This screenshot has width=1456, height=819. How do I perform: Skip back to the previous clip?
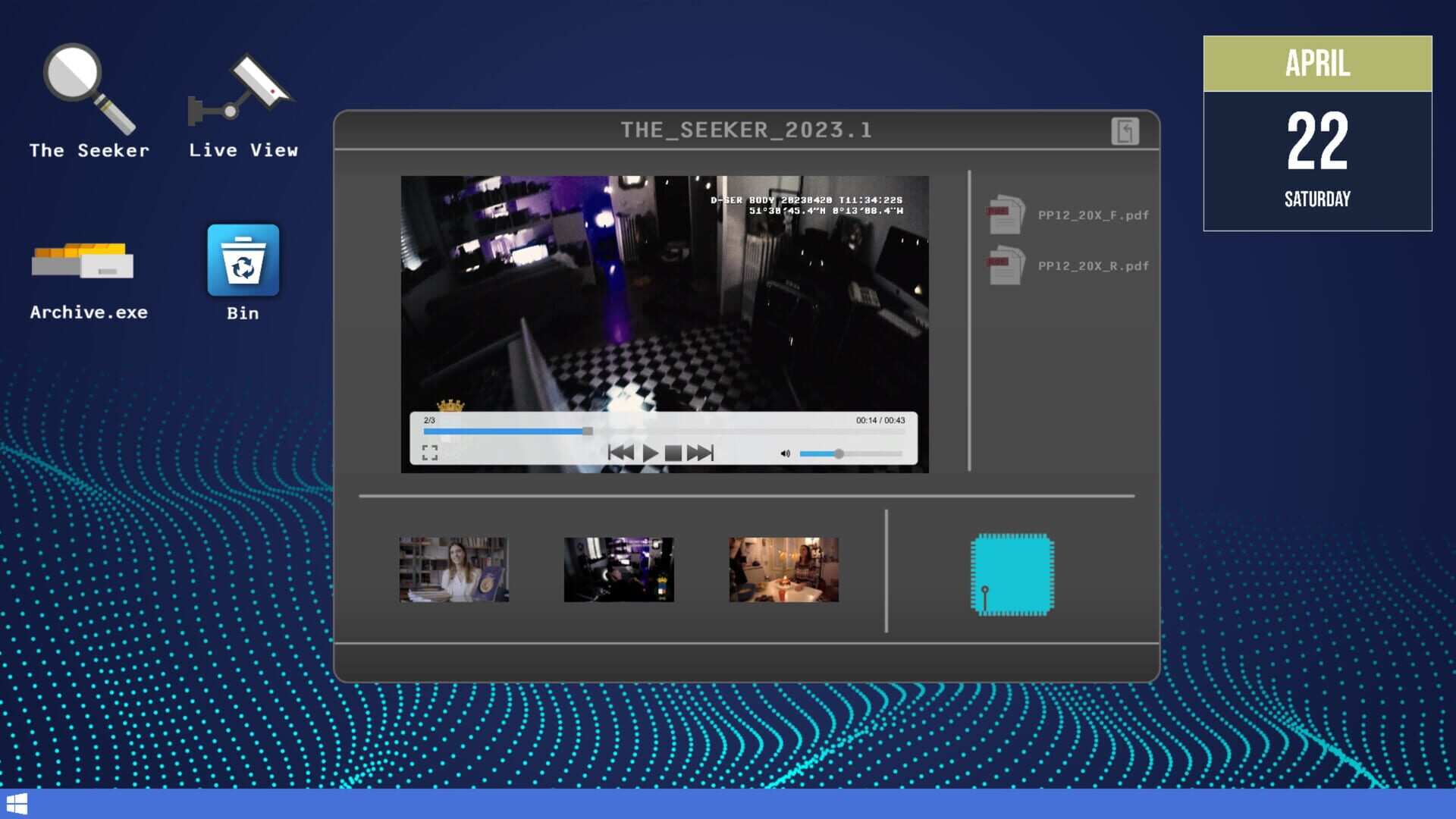click(x=620, y=453)
